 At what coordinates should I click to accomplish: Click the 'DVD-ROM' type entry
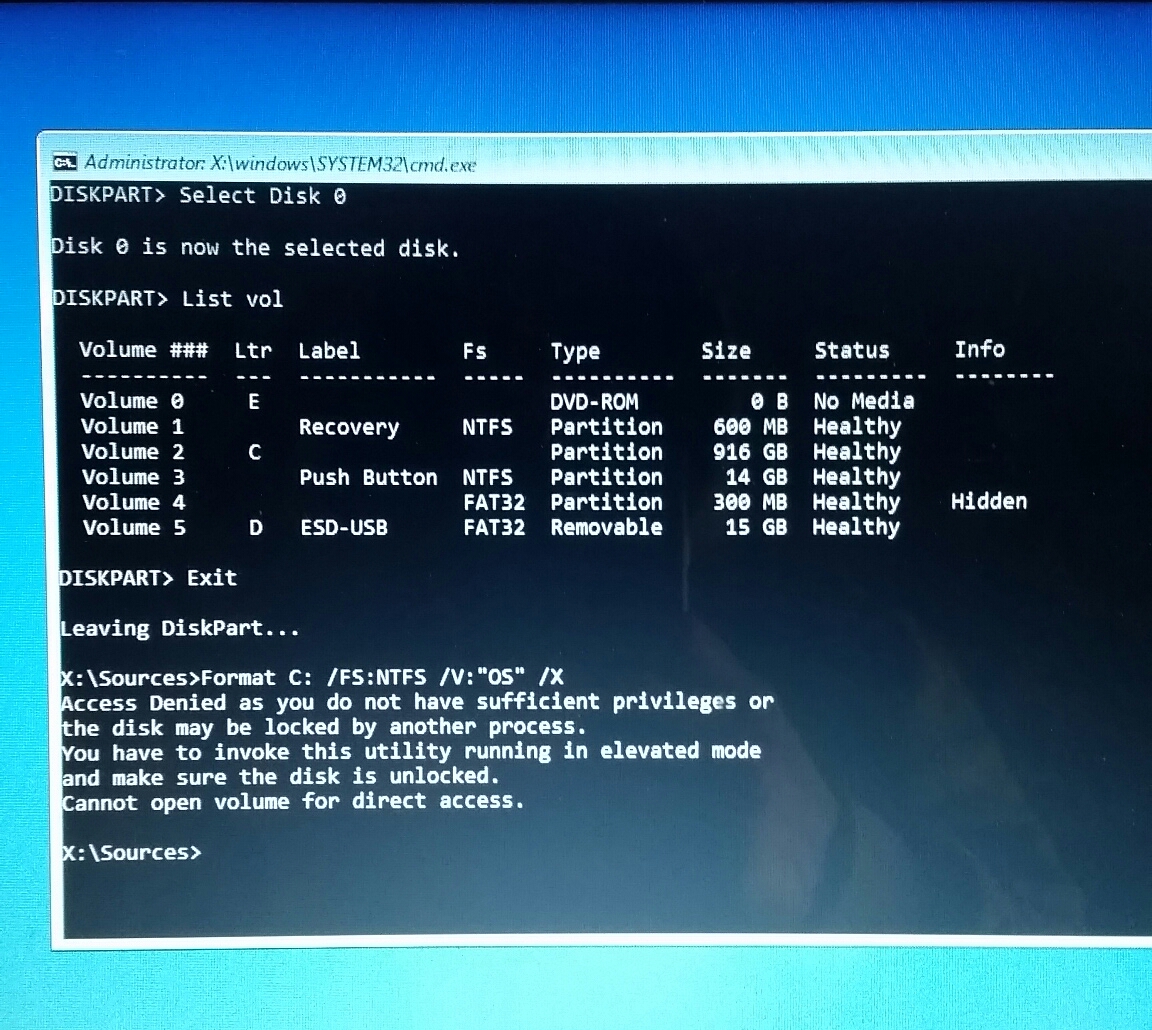[x=594, y=402]
